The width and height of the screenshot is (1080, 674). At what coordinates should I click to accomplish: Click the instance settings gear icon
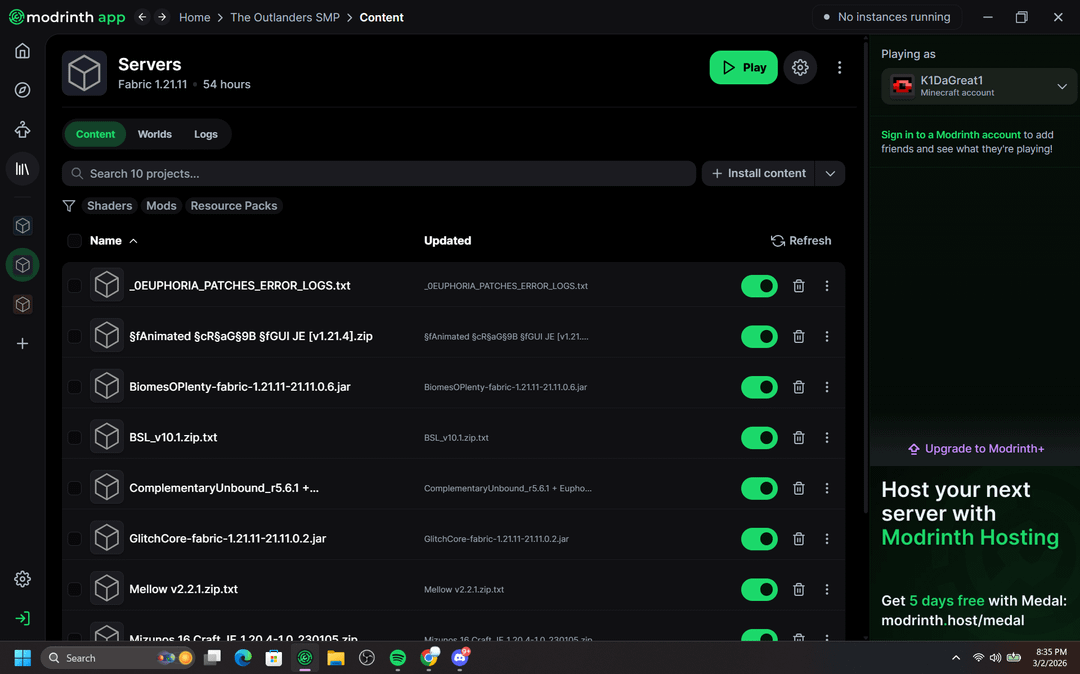coord(800,68)
